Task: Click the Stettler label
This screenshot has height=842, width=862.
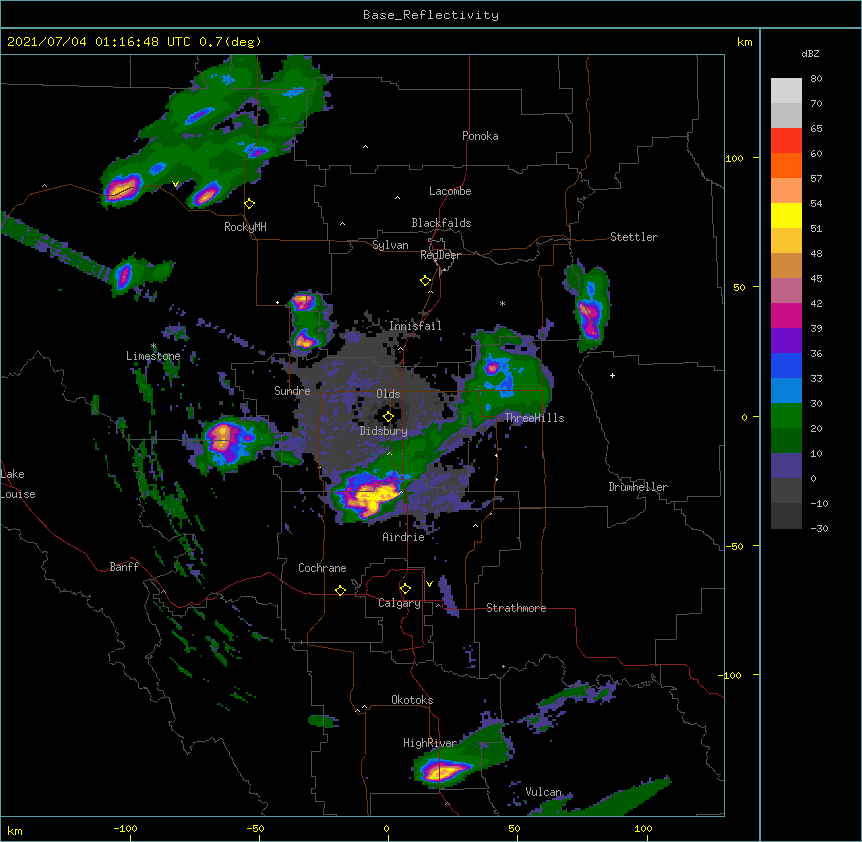Action: pos(634,237)
